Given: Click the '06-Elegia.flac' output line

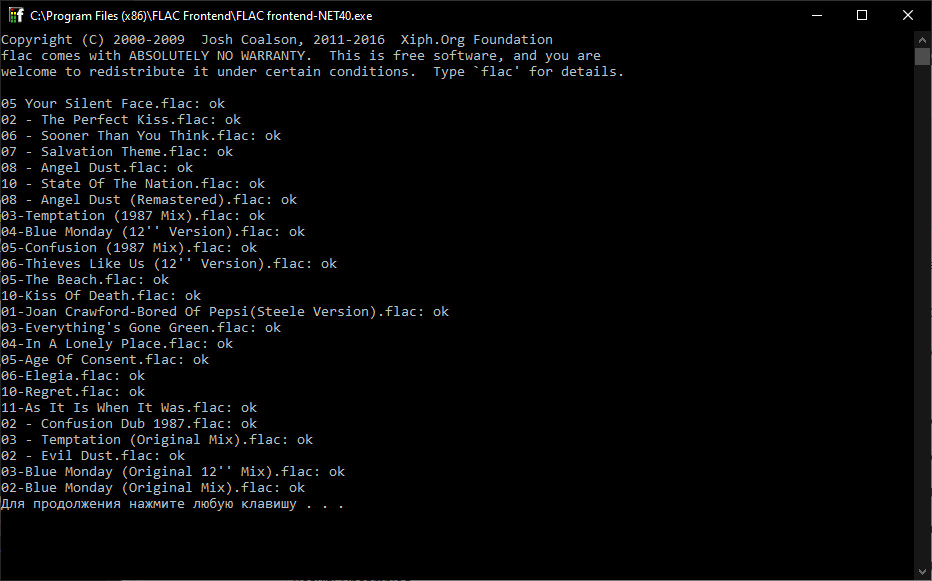Looking at the screenshot, I should (72, 376).
